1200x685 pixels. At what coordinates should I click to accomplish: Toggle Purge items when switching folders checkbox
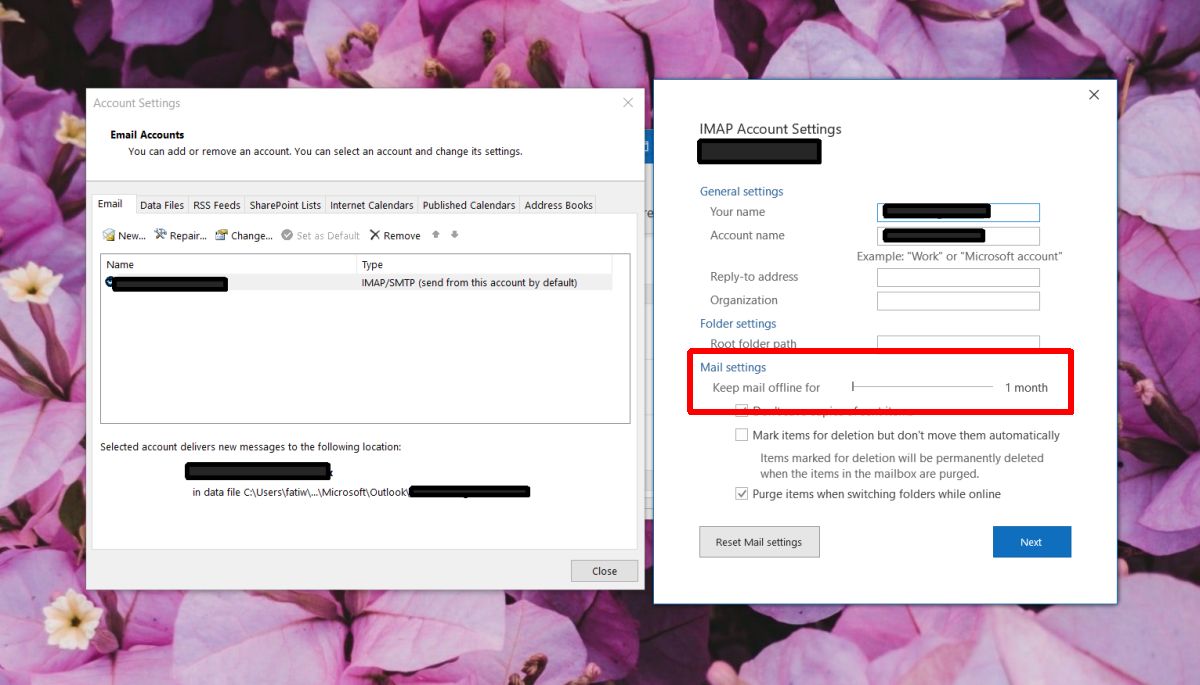pyautogui.click(x=742, y=494)
